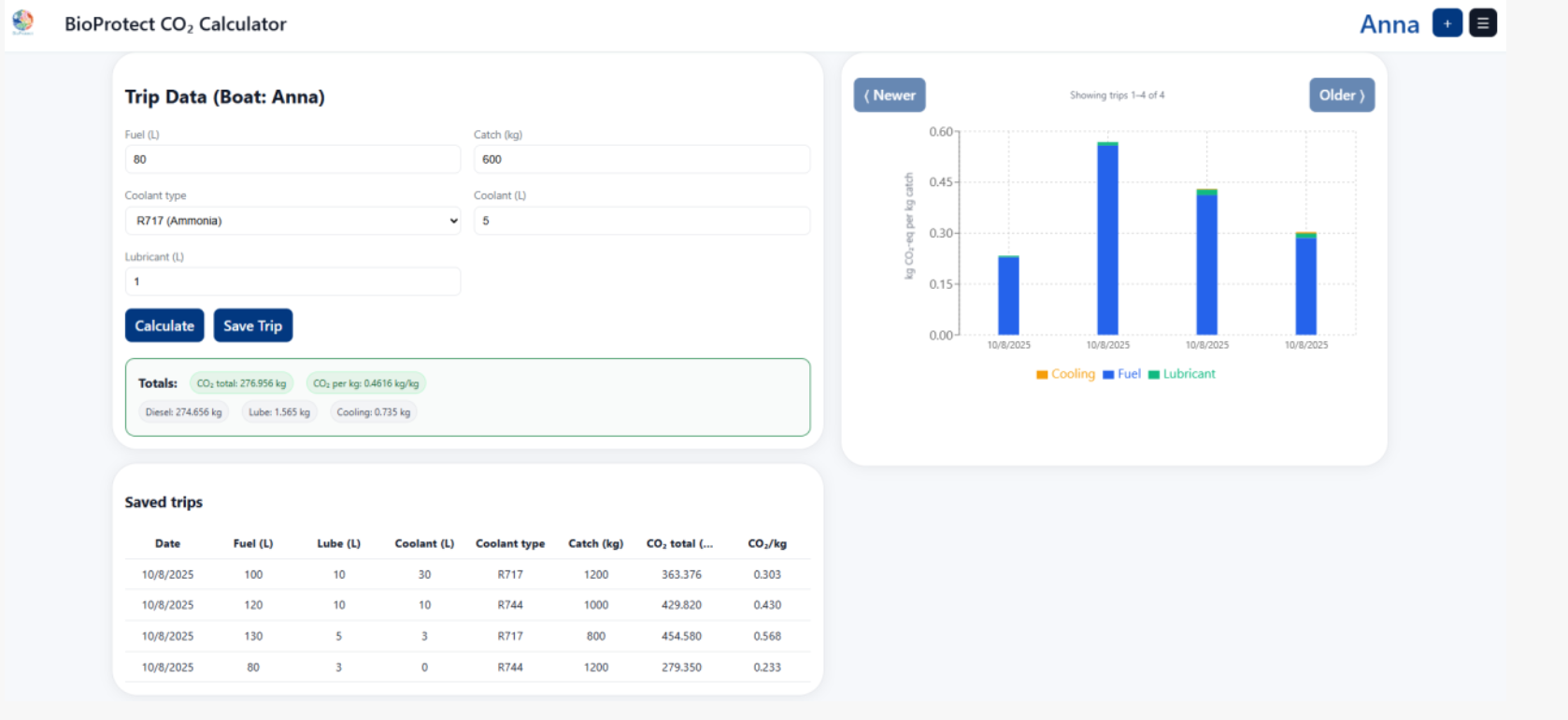This screenshot has height=720, width=1568.
Task: Click the Calculate button
Action: 164,325
